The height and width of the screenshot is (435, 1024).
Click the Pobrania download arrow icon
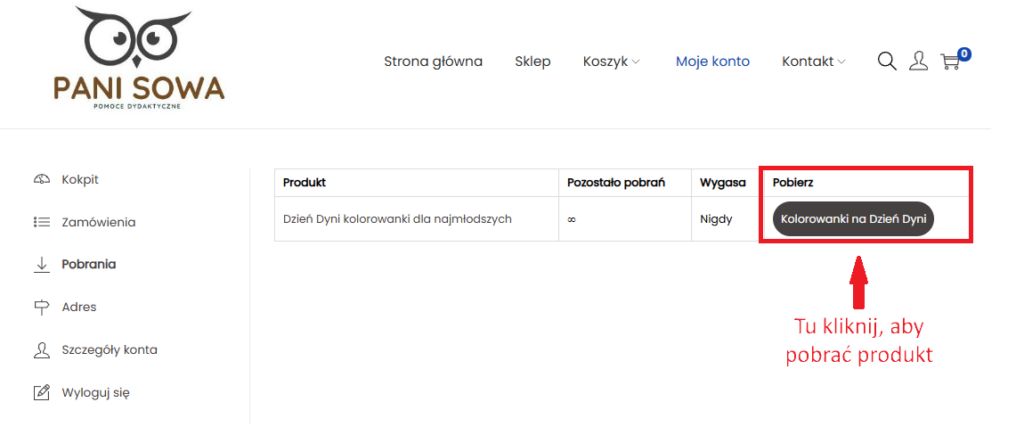[42, 265]
